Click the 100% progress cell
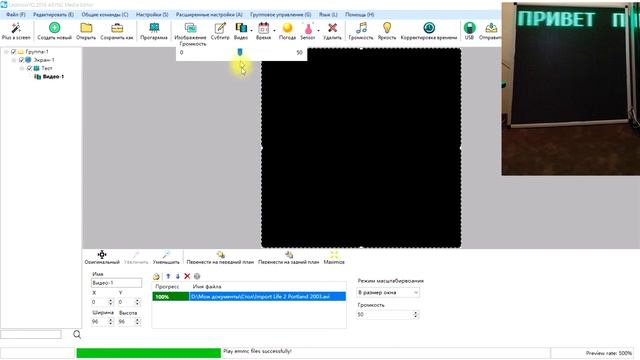The height and width of the screenshot is (360, 640). pos(171,297)
